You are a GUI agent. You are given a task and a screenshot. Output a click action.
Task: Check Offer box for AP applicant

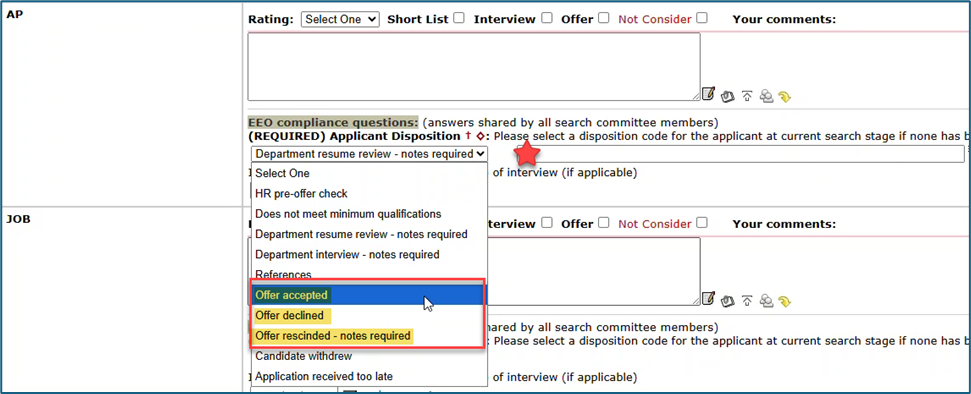(x=604, y=18)
